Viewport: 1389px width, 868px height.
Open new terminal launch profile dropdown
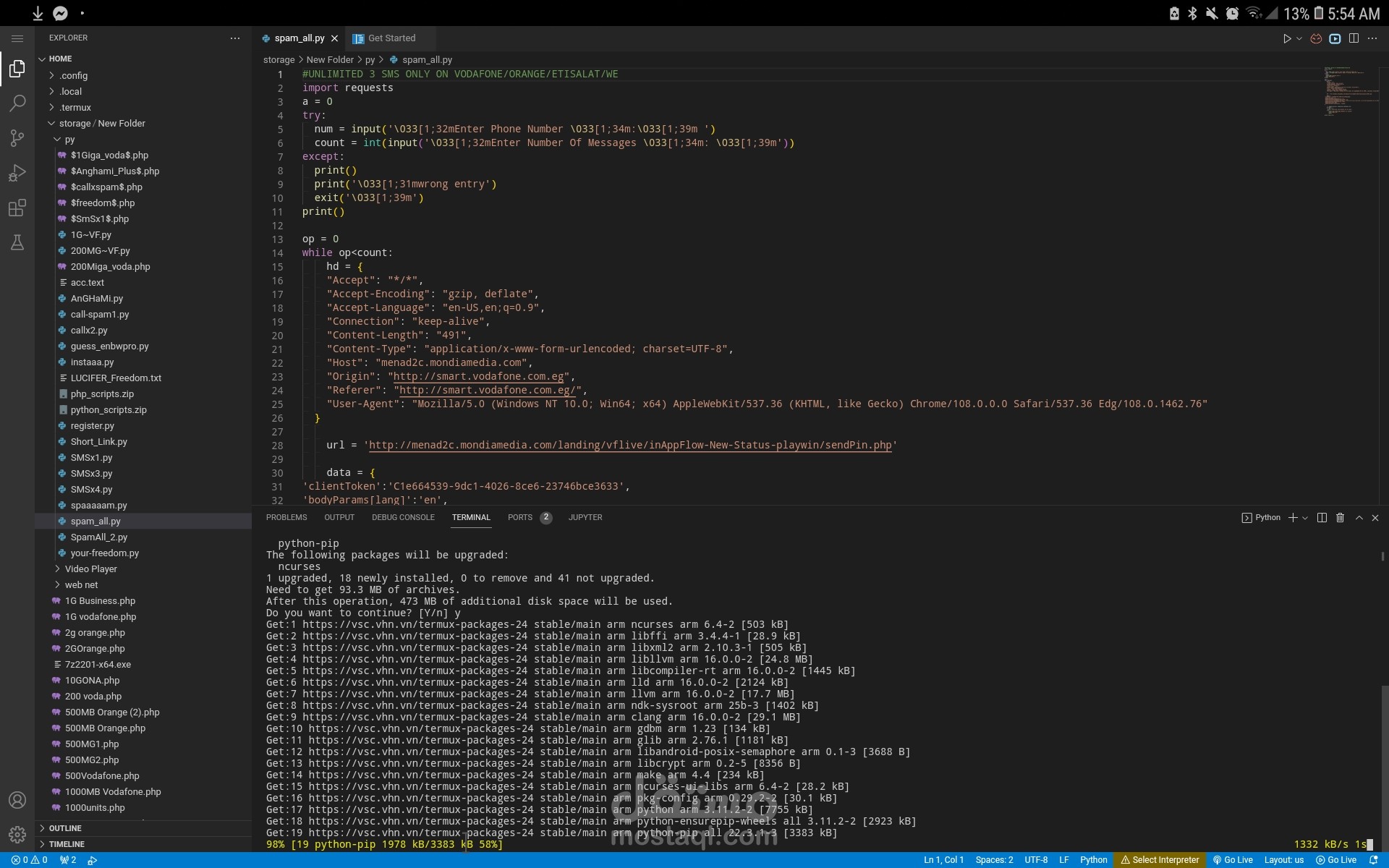click(x=1305, y=518)
